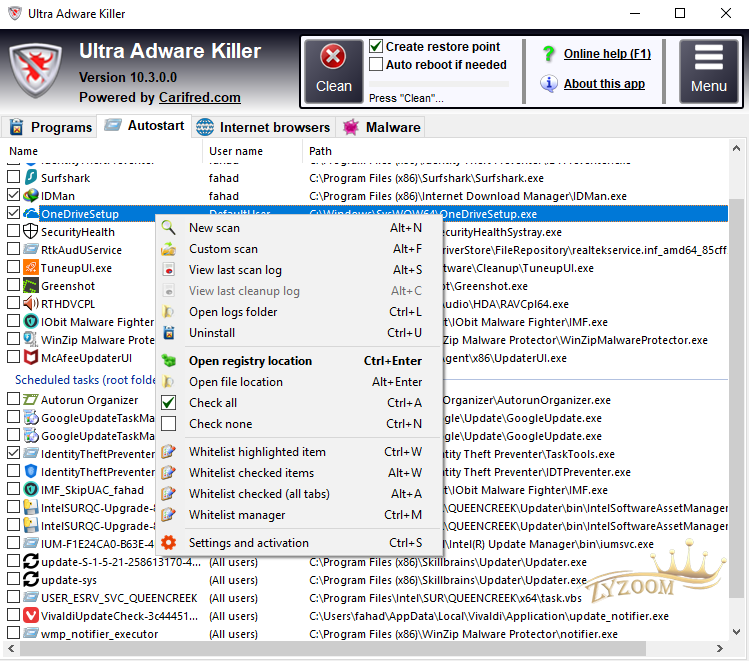
Task: Open Settings and activation entry
Action: [x=297, y=543]
